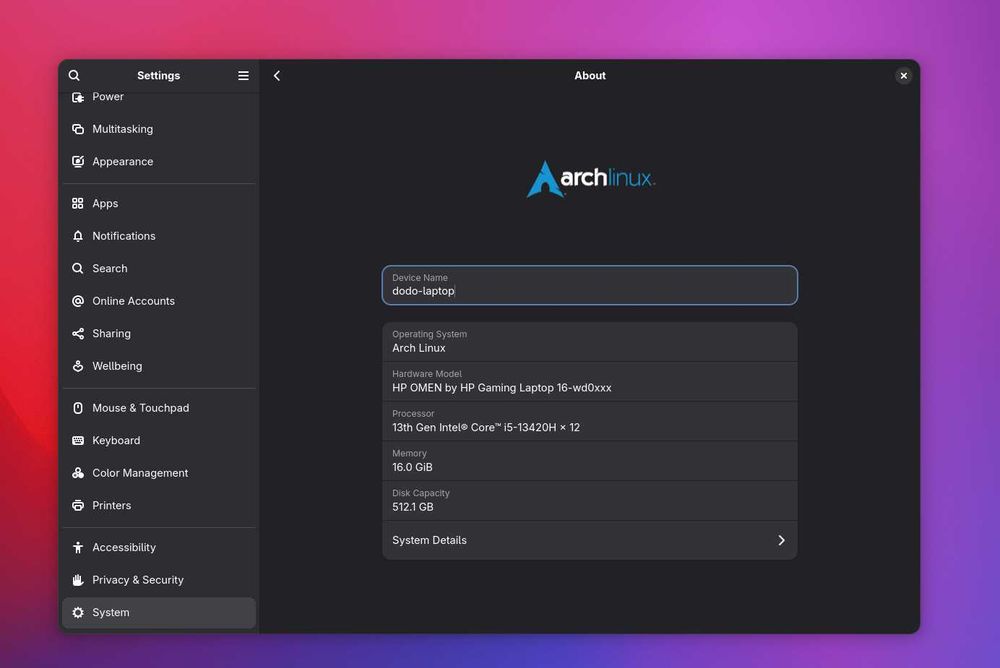Click the Online Accounts at-sign icon
This screenshot has width=1000, height=668.
(78, 301)
